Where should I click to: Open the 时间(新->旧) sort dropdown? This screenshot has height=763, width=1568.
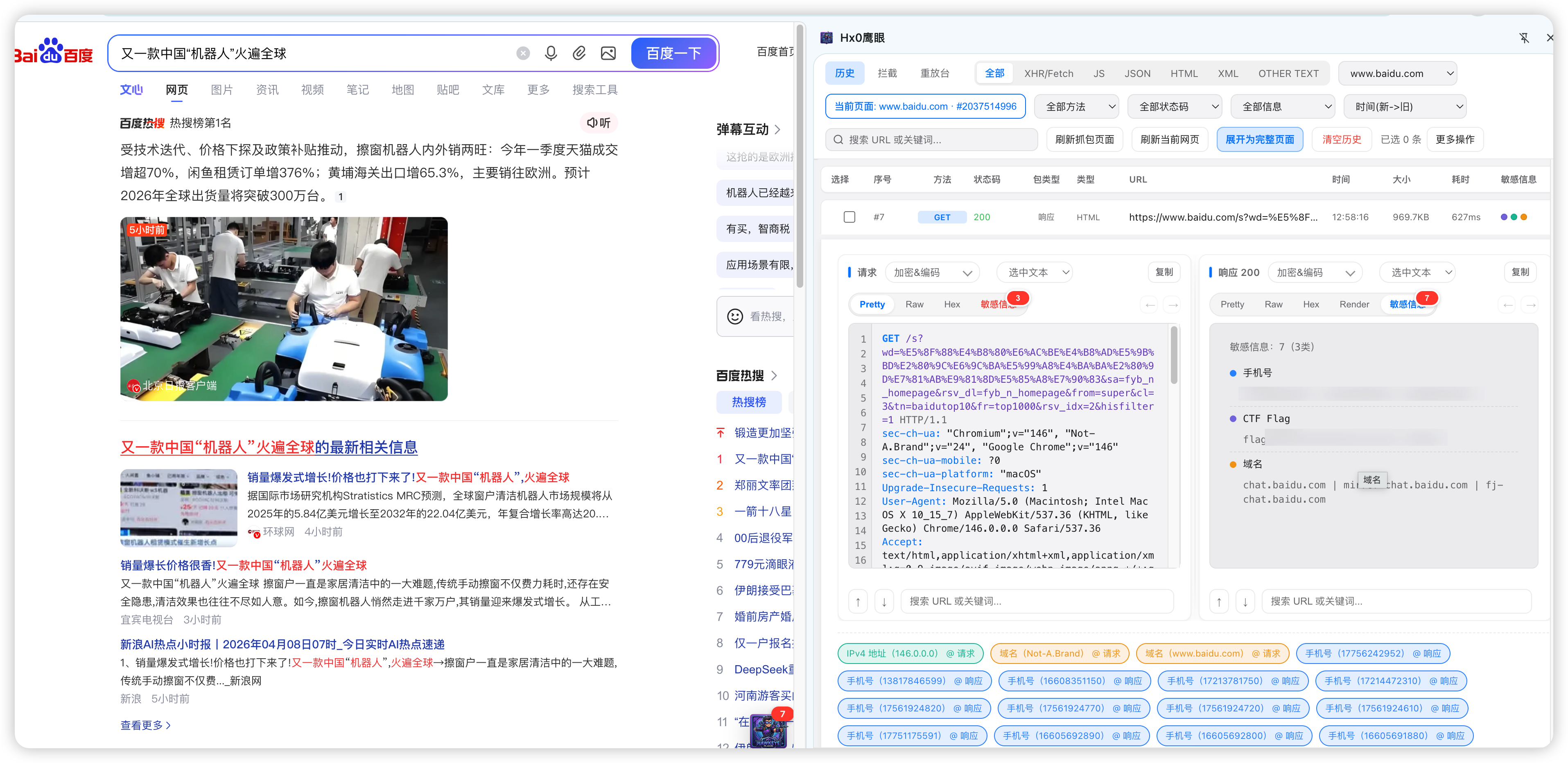point(1404,106)
